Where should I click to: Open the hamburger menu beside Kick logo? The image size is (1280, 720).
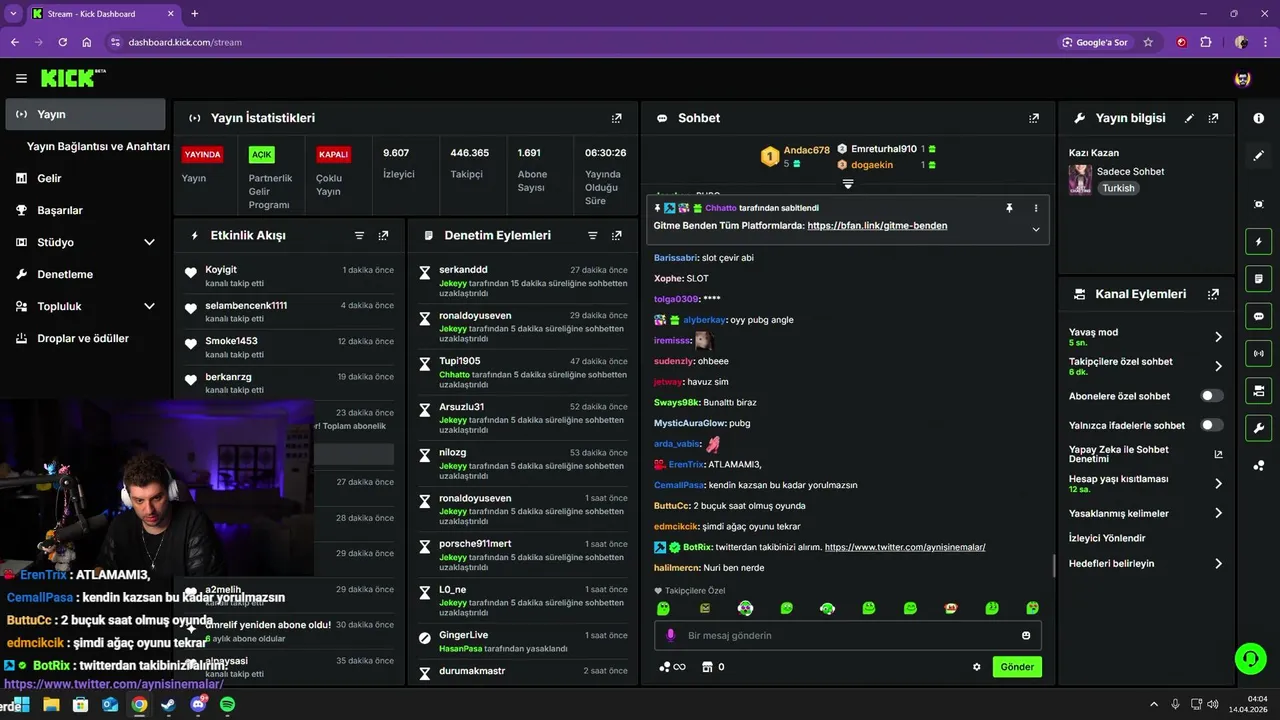[21, 78]
